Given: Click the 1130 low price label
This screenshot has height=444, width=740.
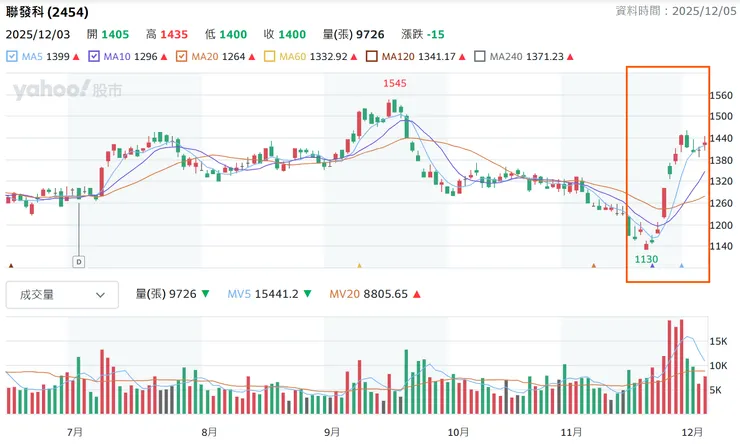Looking at the screenshot, I should [x=648, y=258].
